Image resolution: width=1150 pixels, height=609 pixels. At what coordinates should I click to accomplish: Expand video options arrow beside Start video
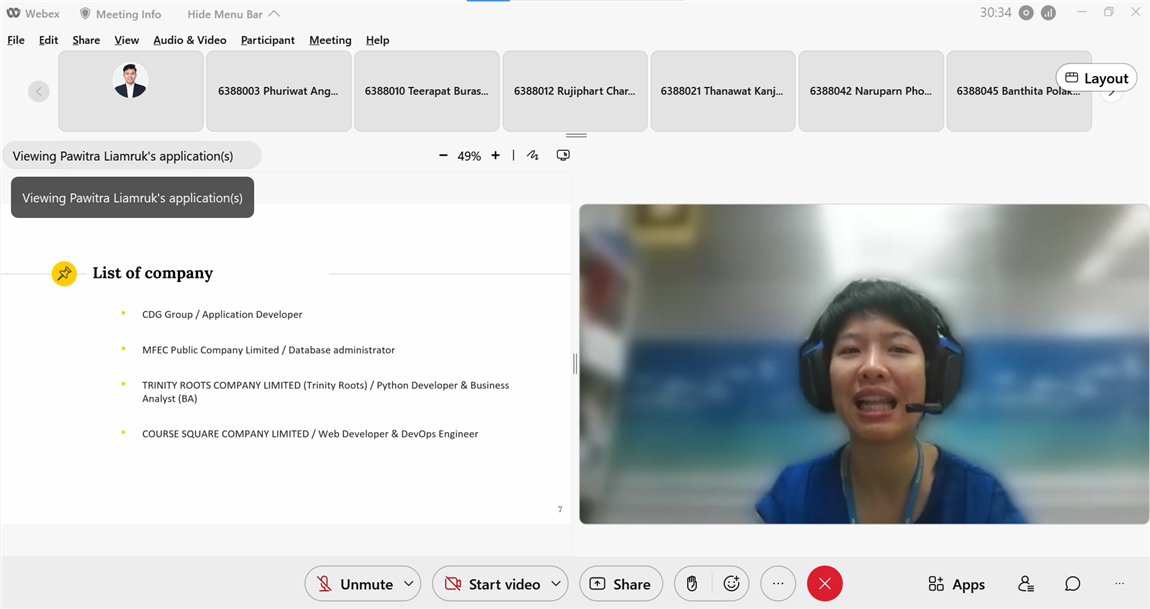tap(556, 584)
